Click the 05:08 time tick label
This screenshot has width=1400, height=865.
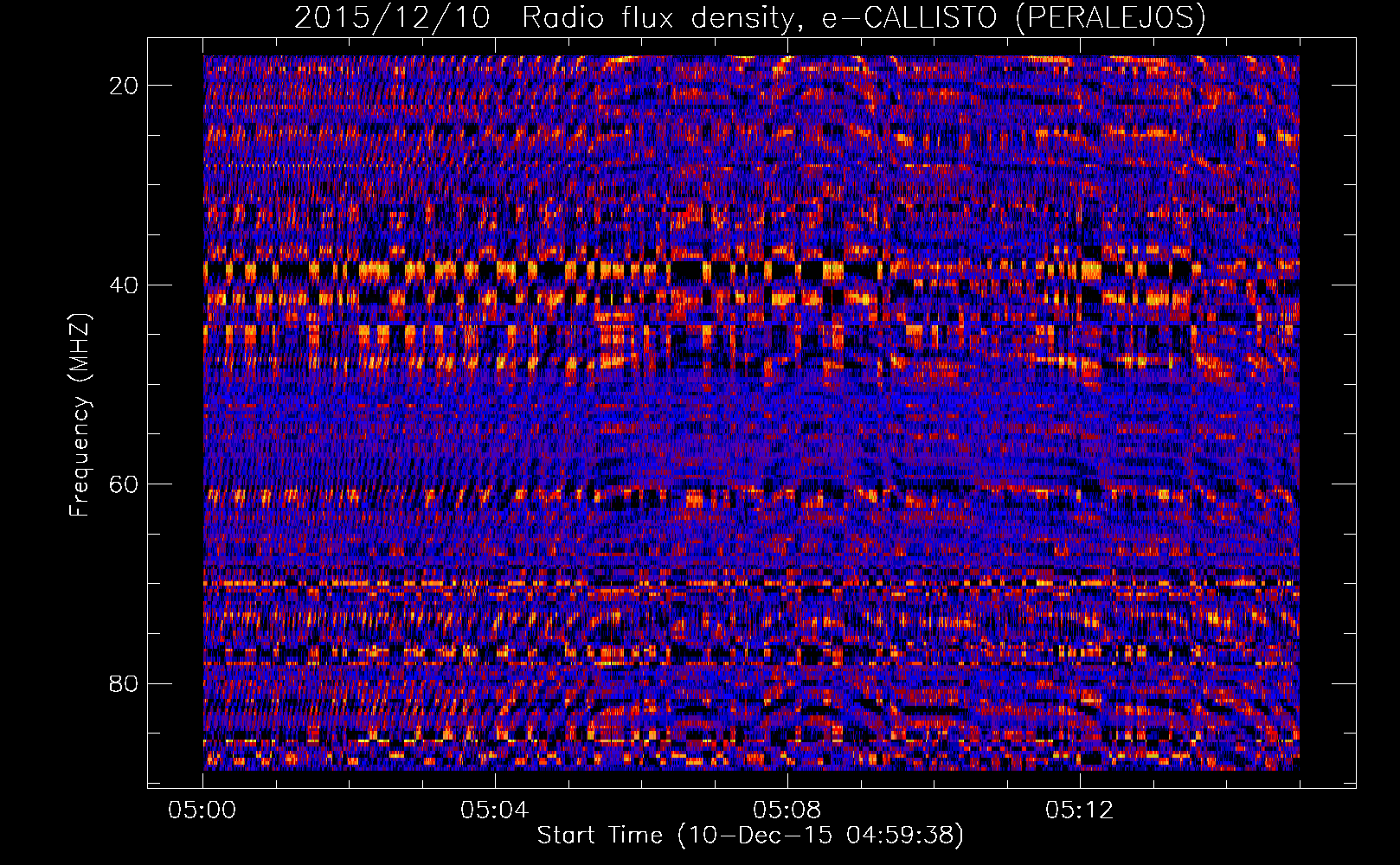(x=787, y=811)
